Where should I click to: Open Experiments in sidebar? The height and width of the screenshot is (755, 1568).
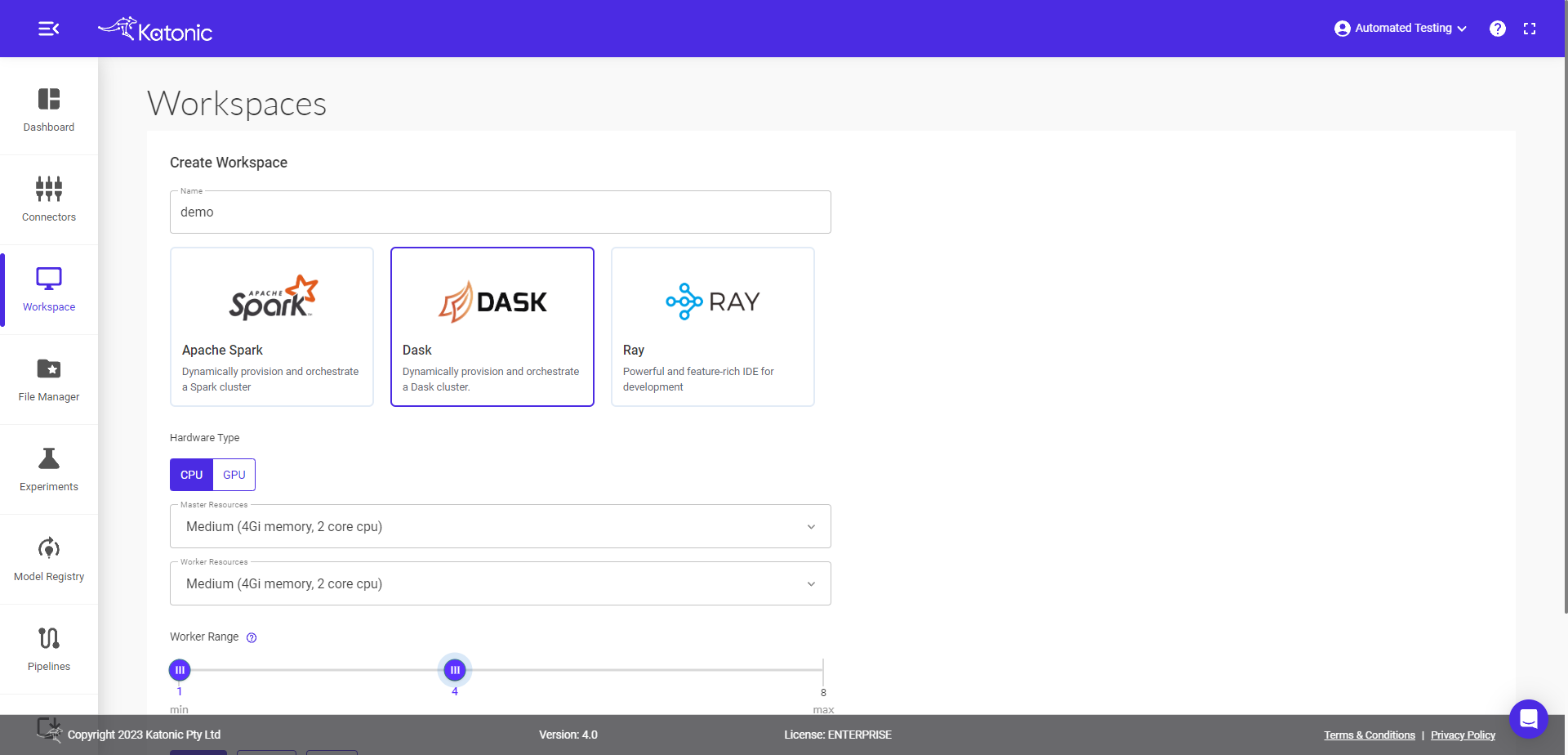[x=49, y=470]
